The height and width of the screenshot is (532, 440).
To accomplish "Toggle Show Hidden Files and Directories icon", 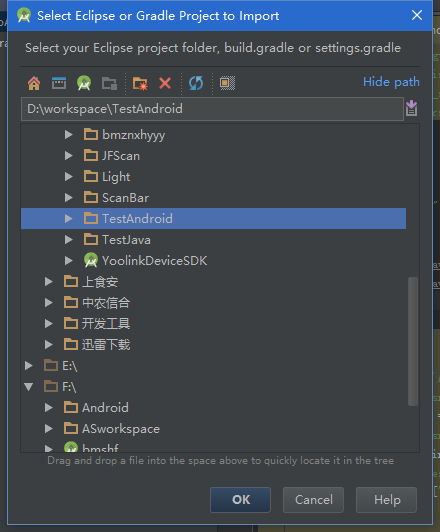I will click(x=227, y=83).
